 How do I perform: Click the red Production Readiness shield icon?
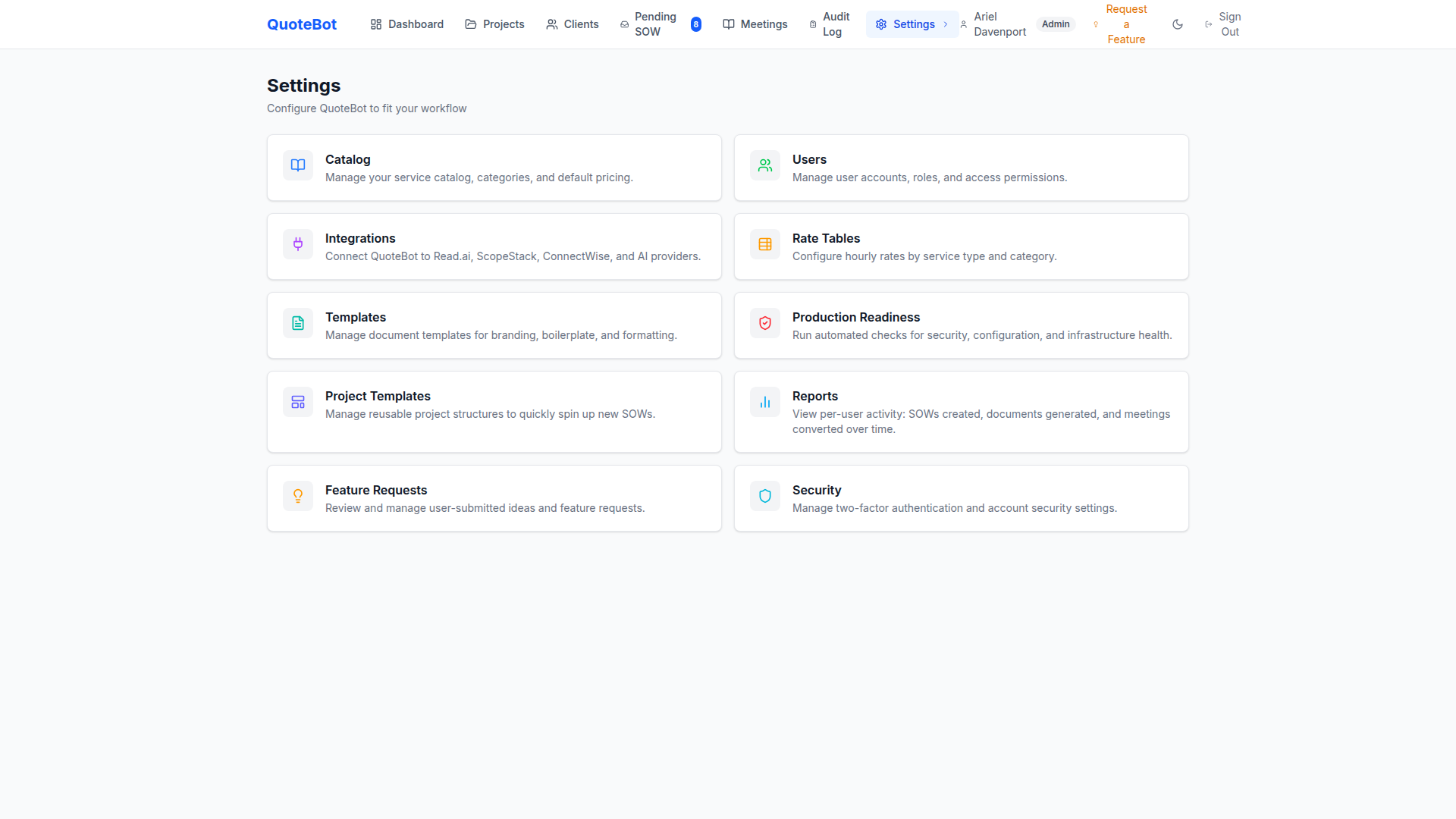(764, 322)
